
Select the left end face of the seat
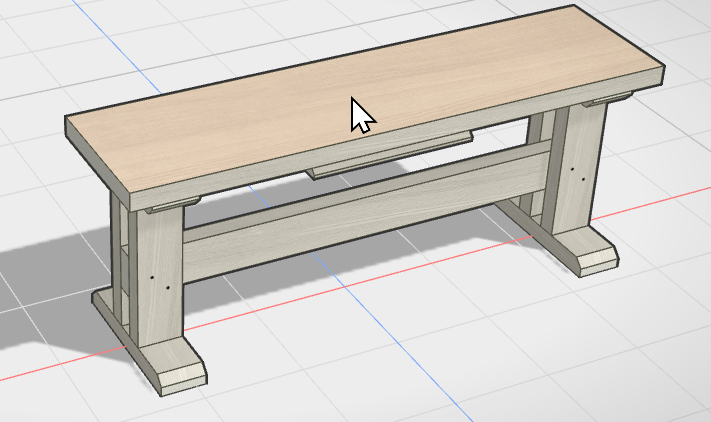pos(97,163)
